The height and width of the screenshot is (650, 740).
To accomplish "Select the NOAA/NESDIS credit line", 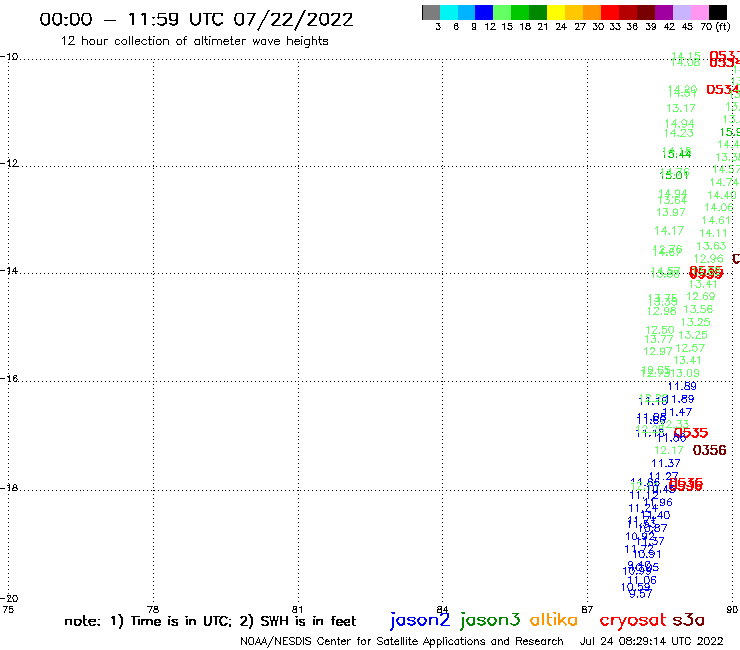I will click(402, 641).
